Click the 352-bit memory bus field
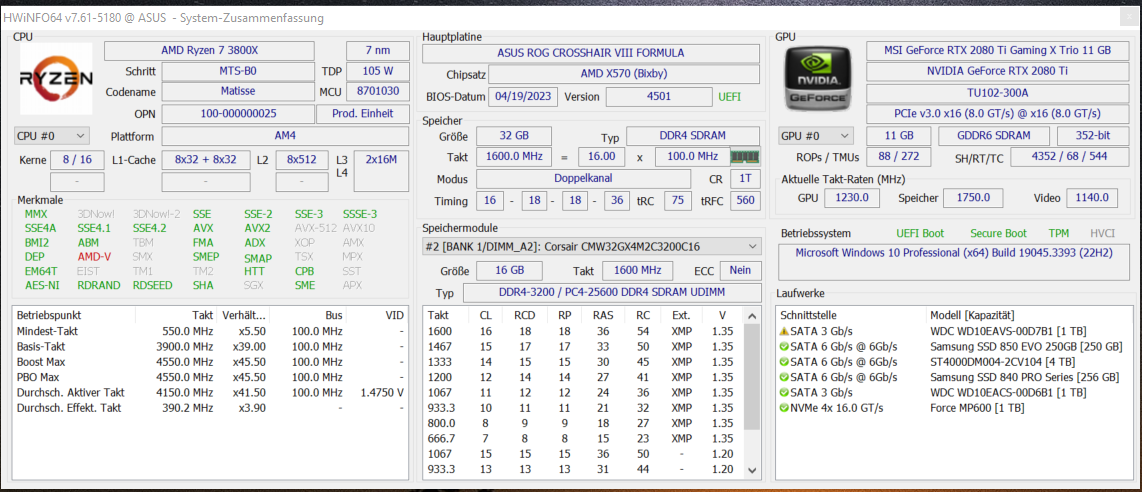This screenshot has width=1142, height=492. (1092, 136)
